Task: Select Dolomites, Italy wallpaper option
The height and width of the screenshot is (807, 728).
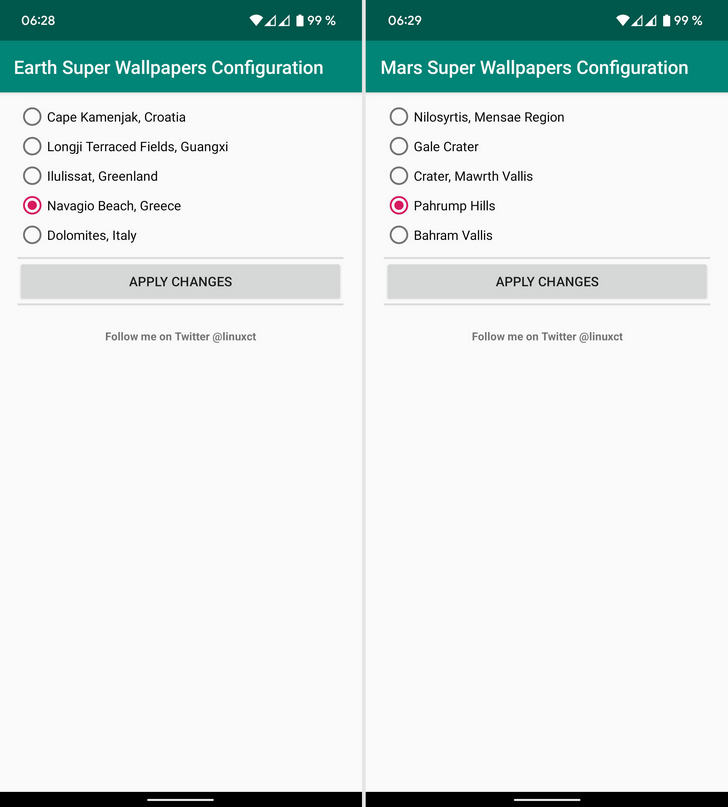Action: click(80, 235)
